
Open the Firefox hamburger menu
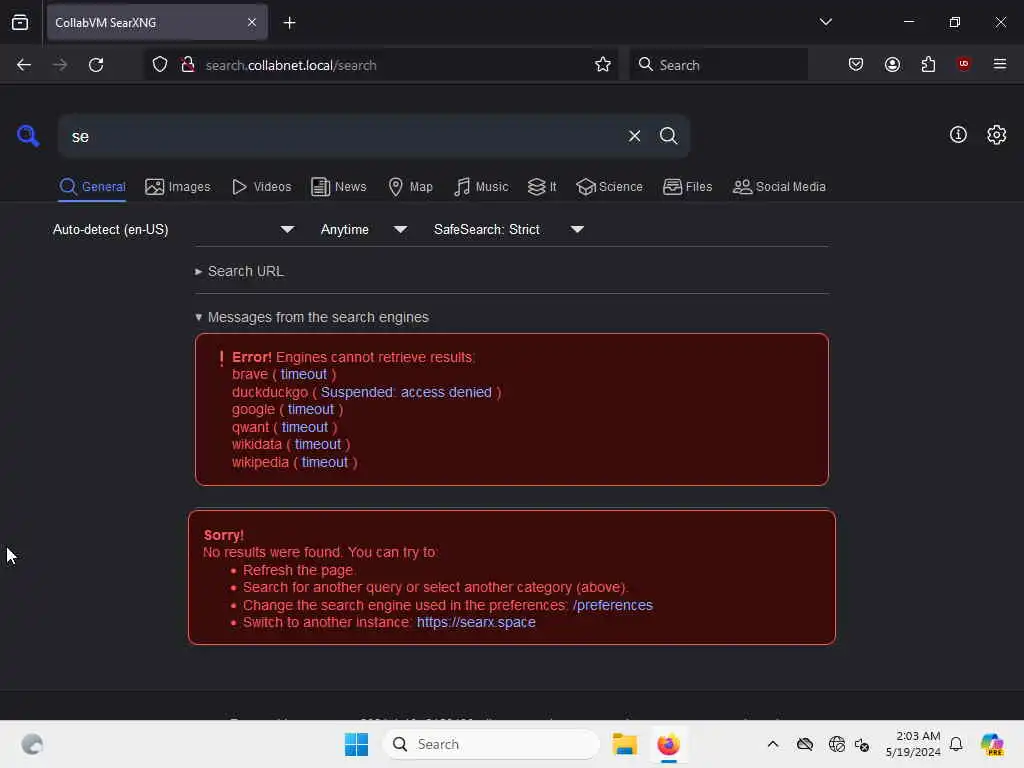pyautogui.click(x=999, y=64)
